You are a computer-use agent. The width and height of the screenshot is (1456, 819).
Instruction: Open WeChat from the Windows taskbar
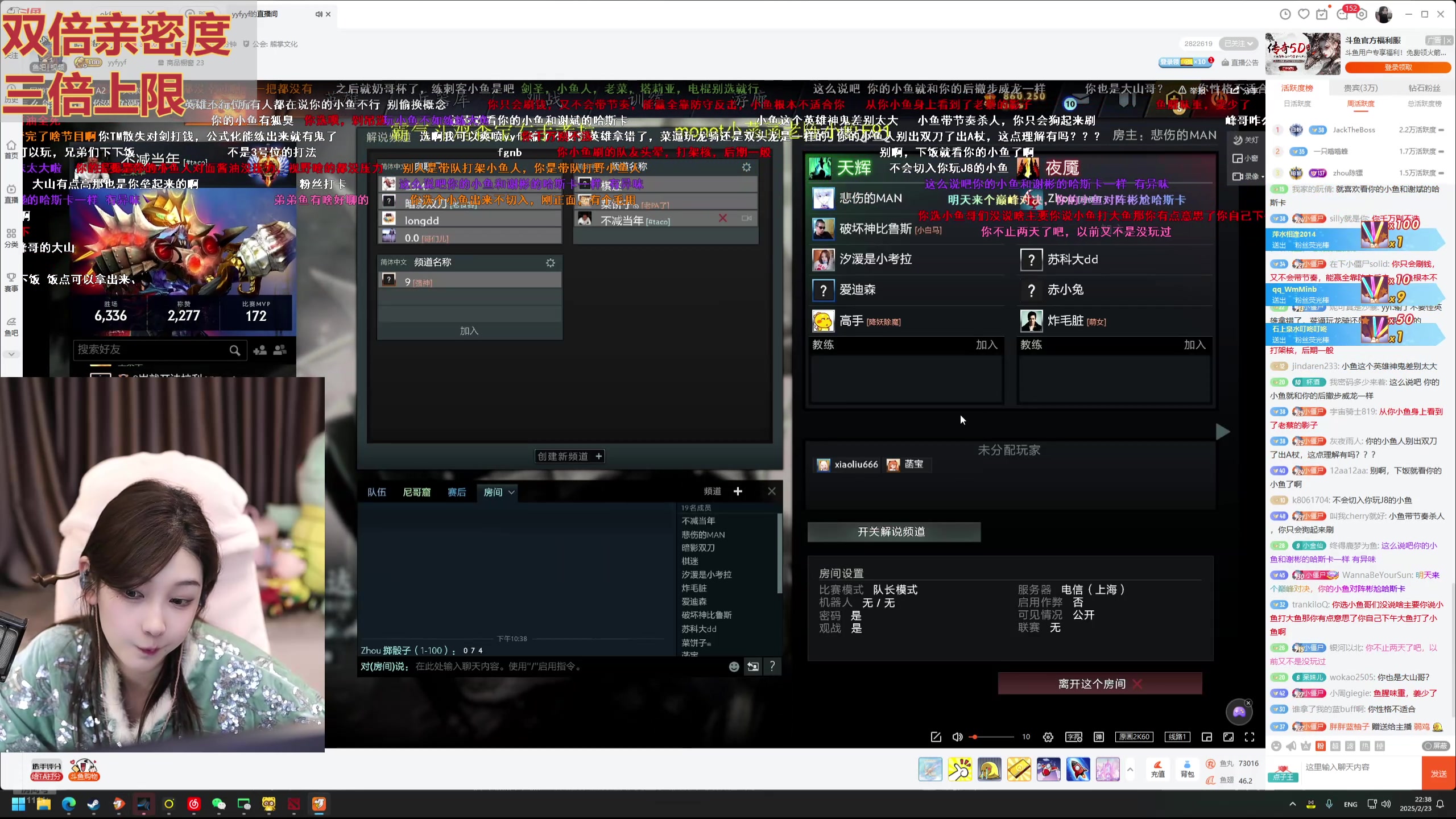(218, 804)
